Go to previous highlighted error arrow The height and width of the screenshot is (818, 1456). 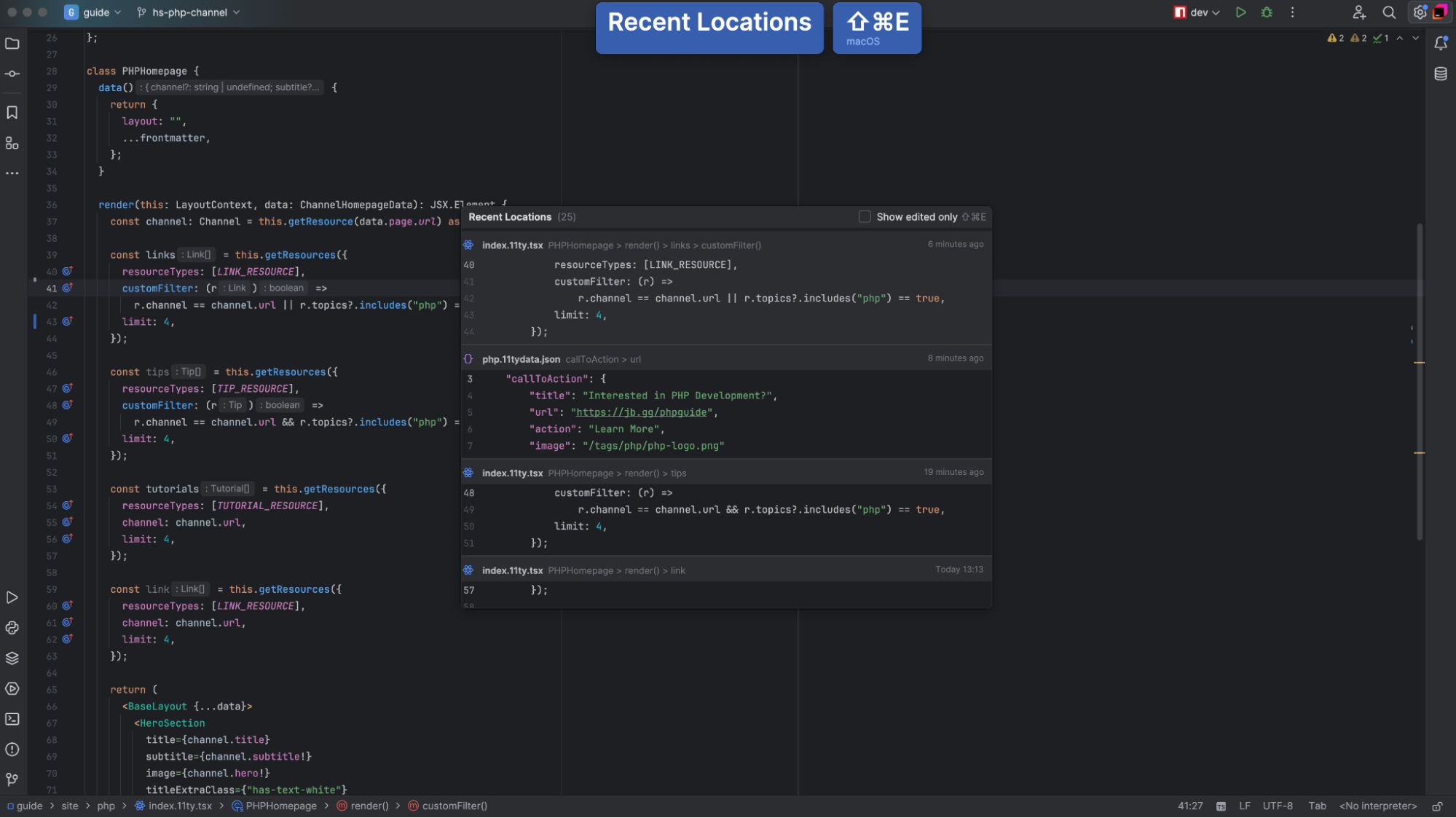point(1400,39)
